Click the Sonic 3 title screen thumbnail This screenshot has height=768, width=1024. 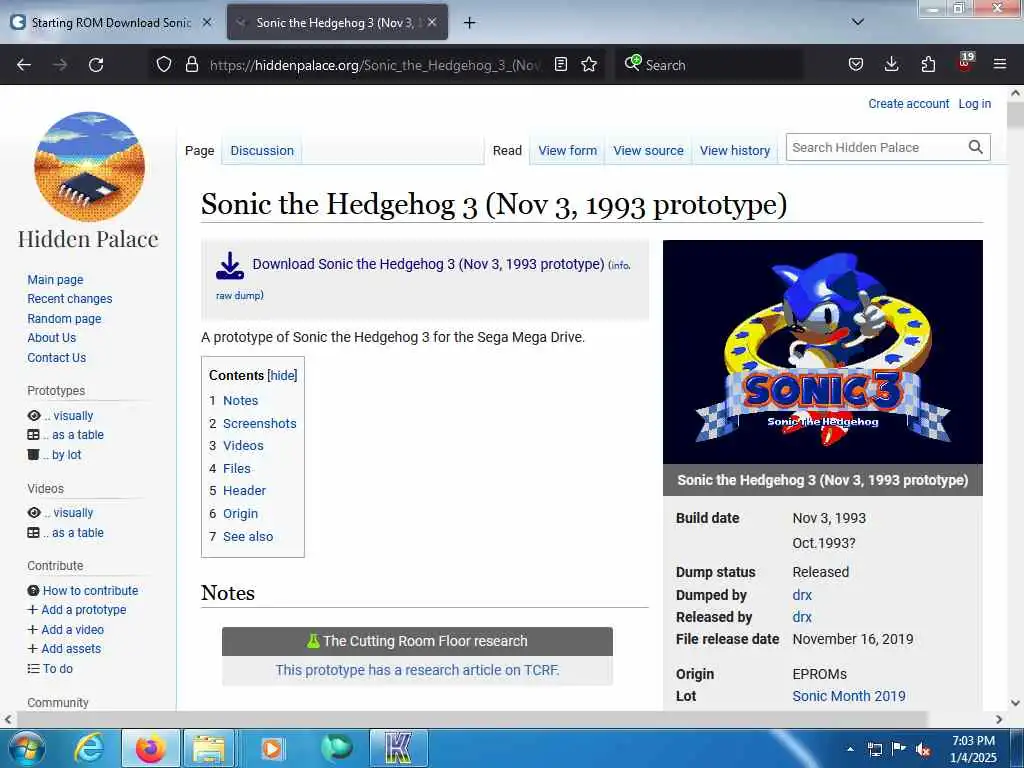coord(823,352)
